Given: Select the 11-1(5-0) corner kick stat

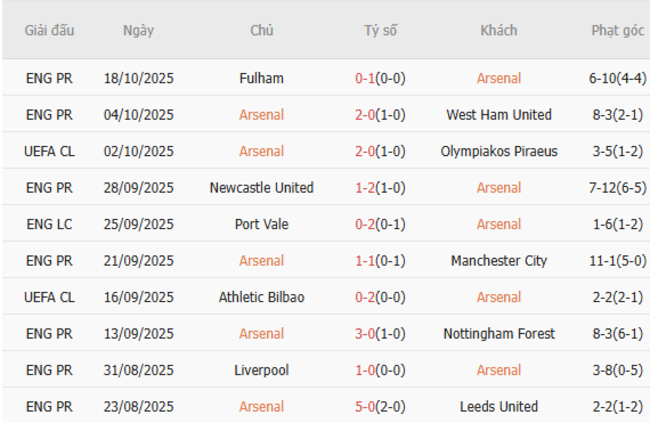Looking at the screenshot, I should tap(617, 261).
